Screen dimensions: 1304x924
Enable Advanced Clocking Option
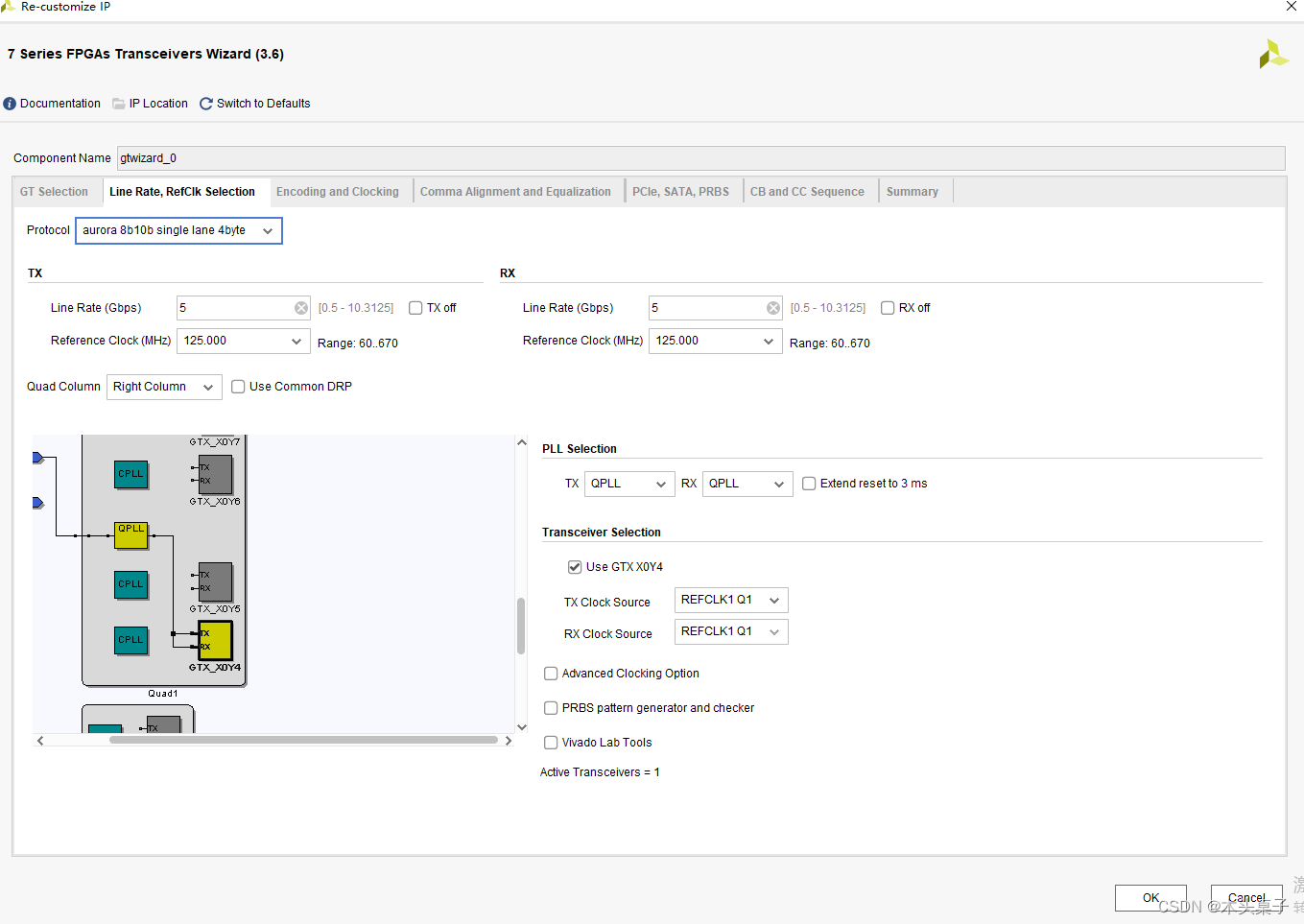[x=551, y=674]
